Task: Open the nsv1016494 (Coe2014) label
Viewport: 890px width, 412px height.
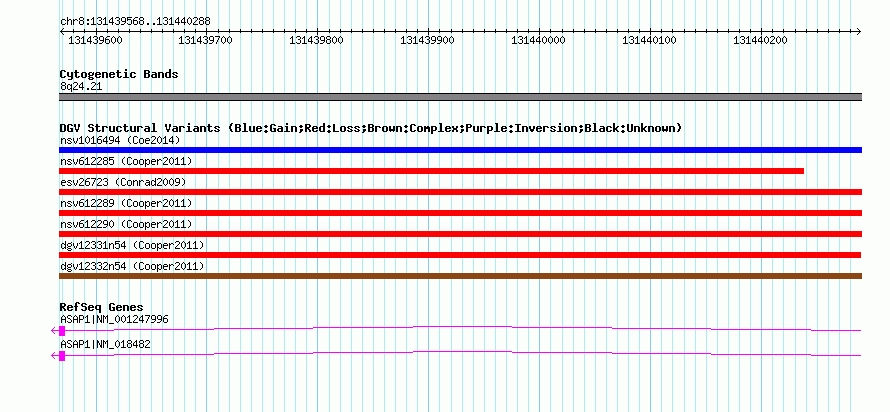Action: 120,140
